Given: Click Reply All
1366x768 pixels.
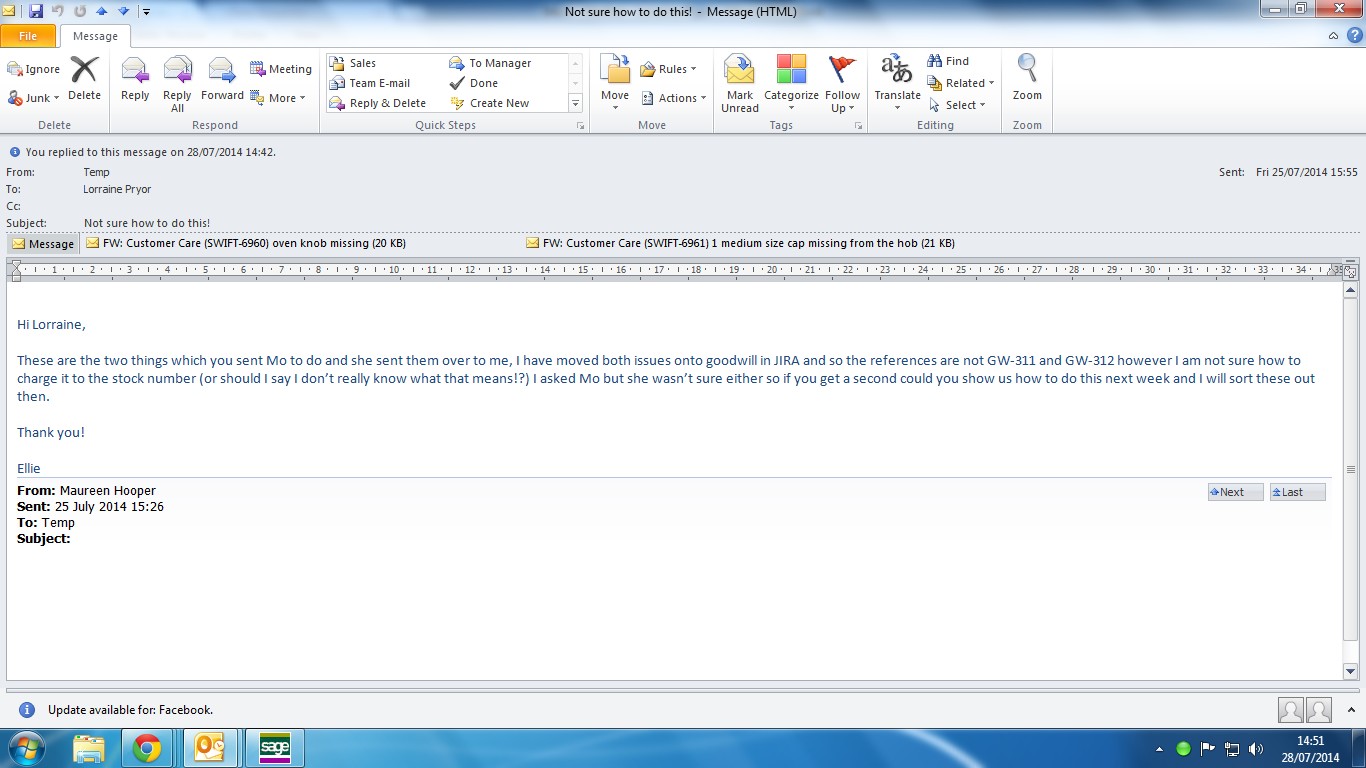Looking at the screenshot, I should [x=177, y=84].
